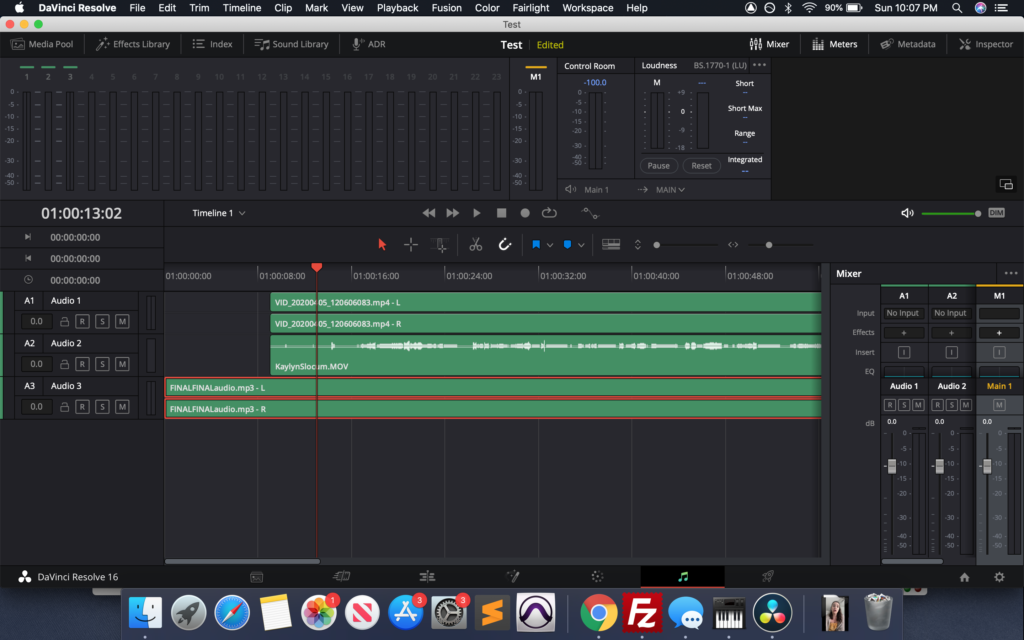Click the Reset loudness button

coord(701,166)
